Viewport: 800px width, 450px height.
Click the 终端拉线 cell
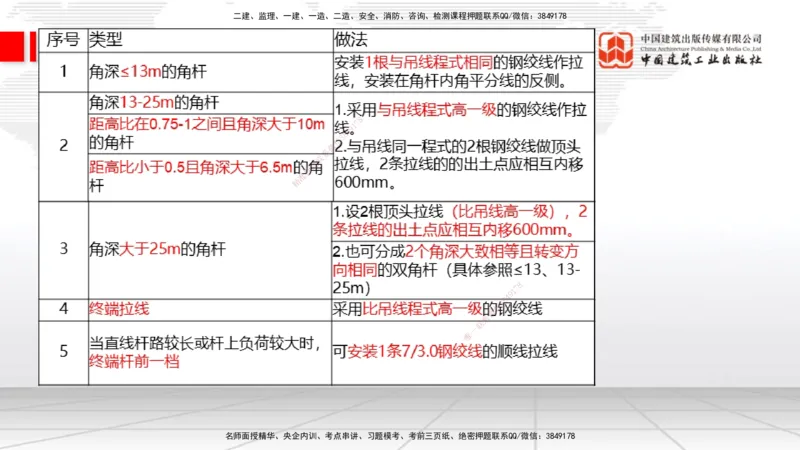[x=210, y=309]
